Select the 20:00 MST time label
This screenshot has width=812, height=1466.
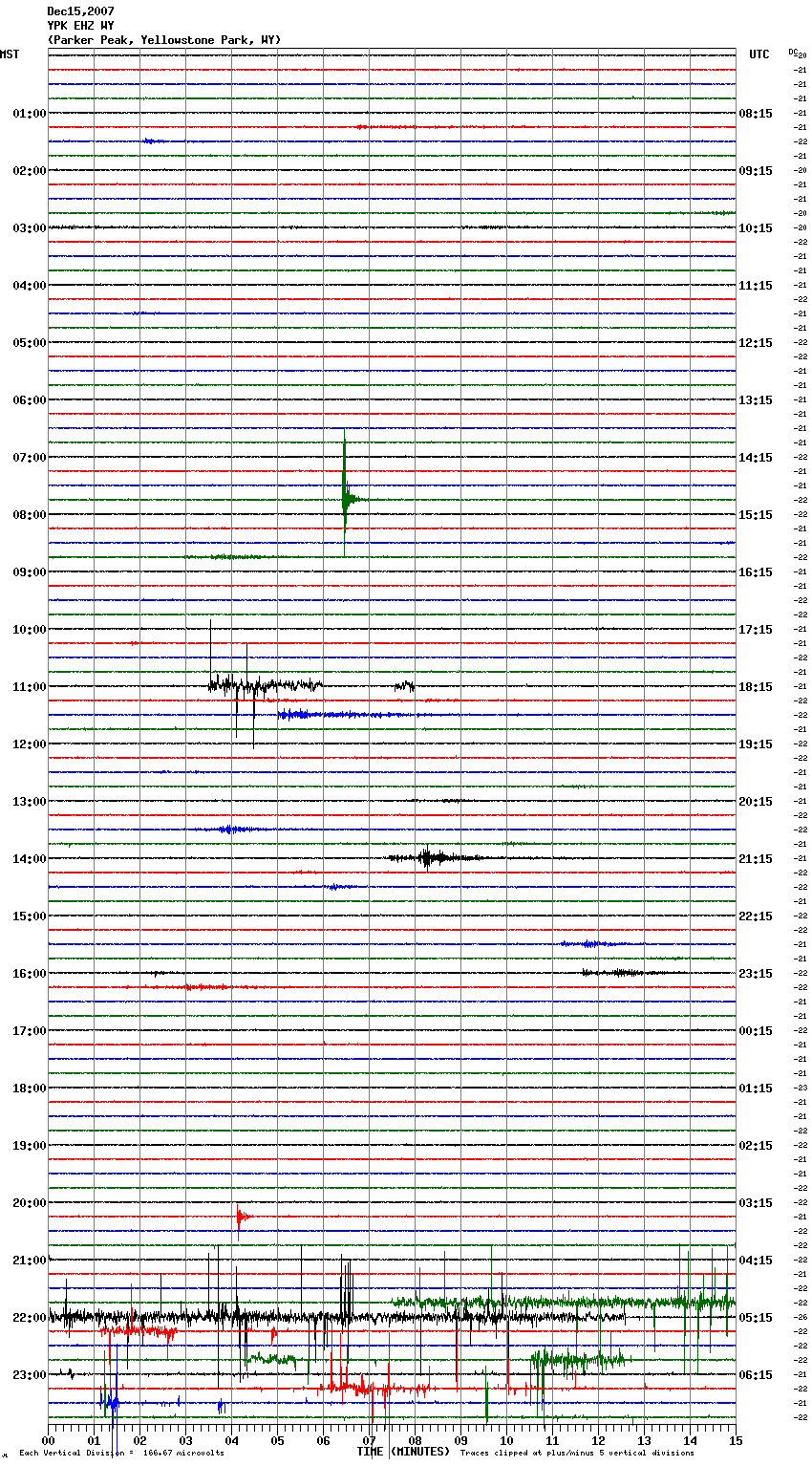(30, 1203)
